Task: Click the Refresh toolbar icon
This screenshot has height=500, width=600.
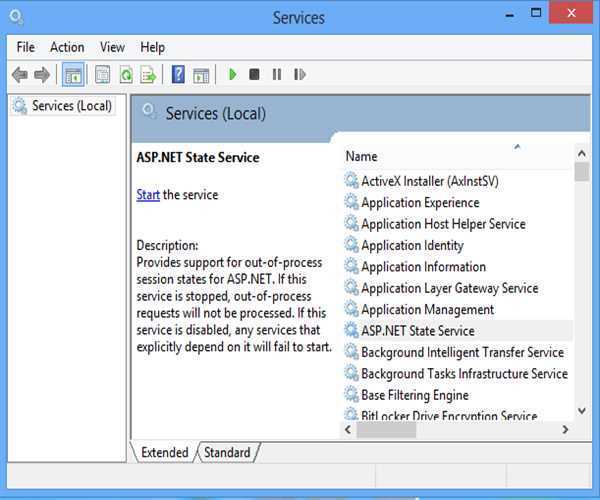Action: (x=126, y=75)
